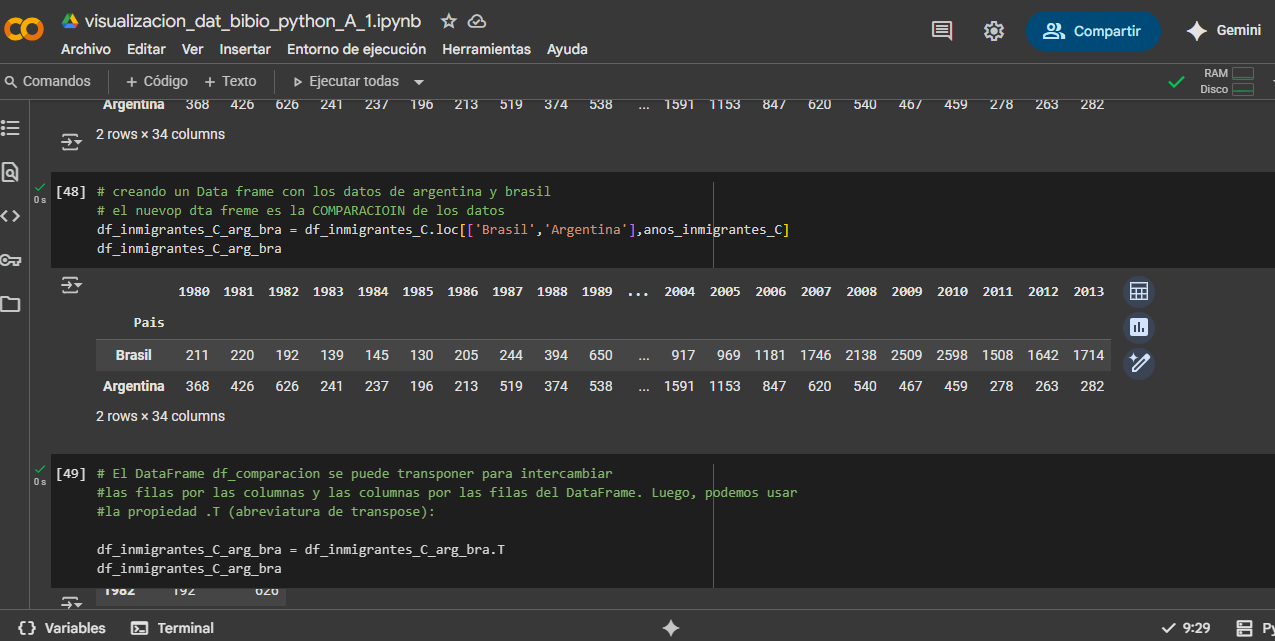
Task: Open the comments panel icon
Action: click(x=942, y=31)
